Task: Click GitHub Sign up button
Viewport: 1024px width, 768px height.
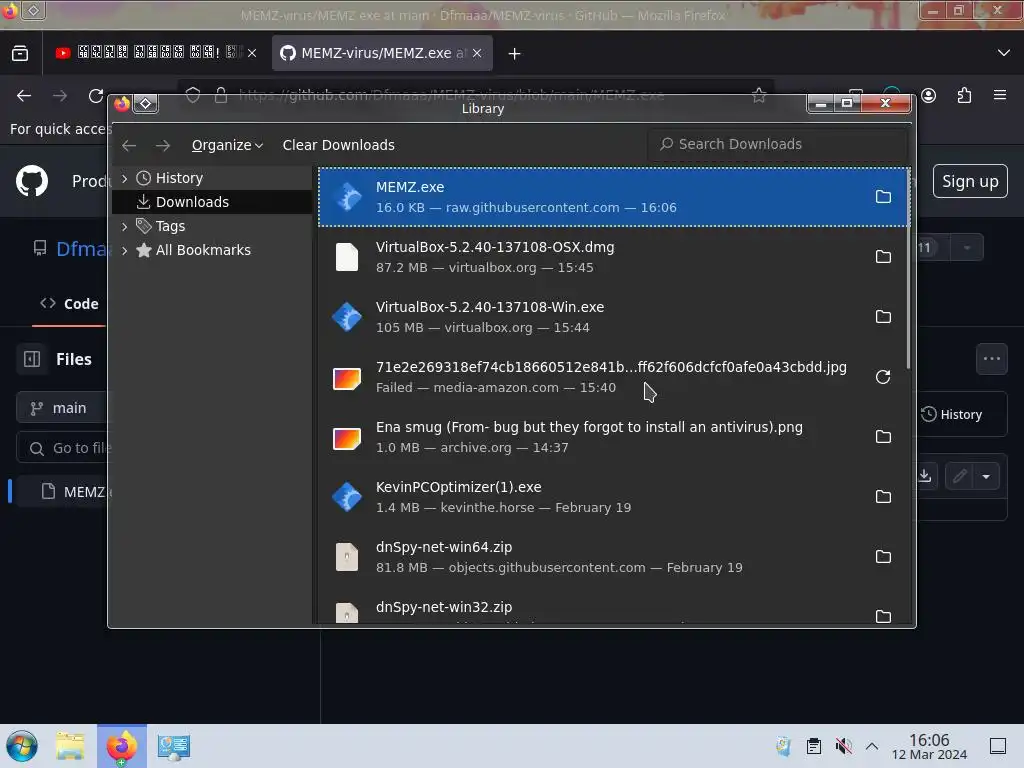Action: [970, 182]
